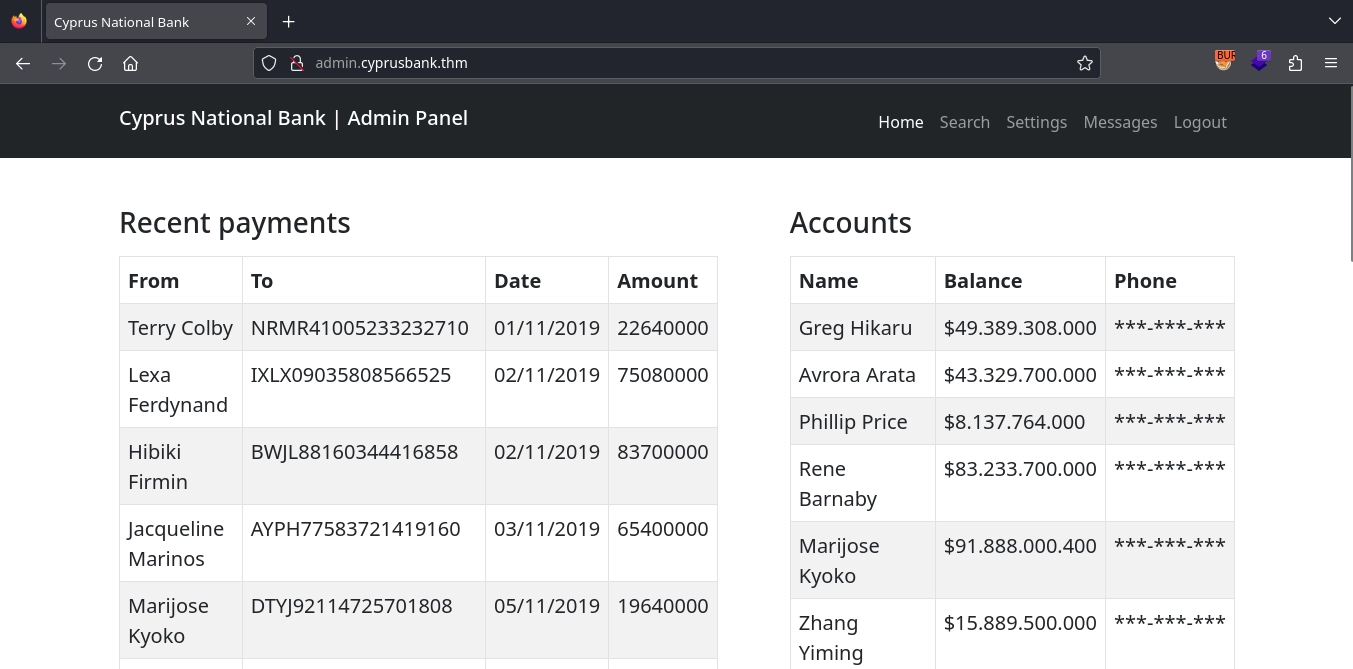Screen dimensions: 1353x669
Task: Bookmark this page with the star icon
Action: [x=1085, y=63]
